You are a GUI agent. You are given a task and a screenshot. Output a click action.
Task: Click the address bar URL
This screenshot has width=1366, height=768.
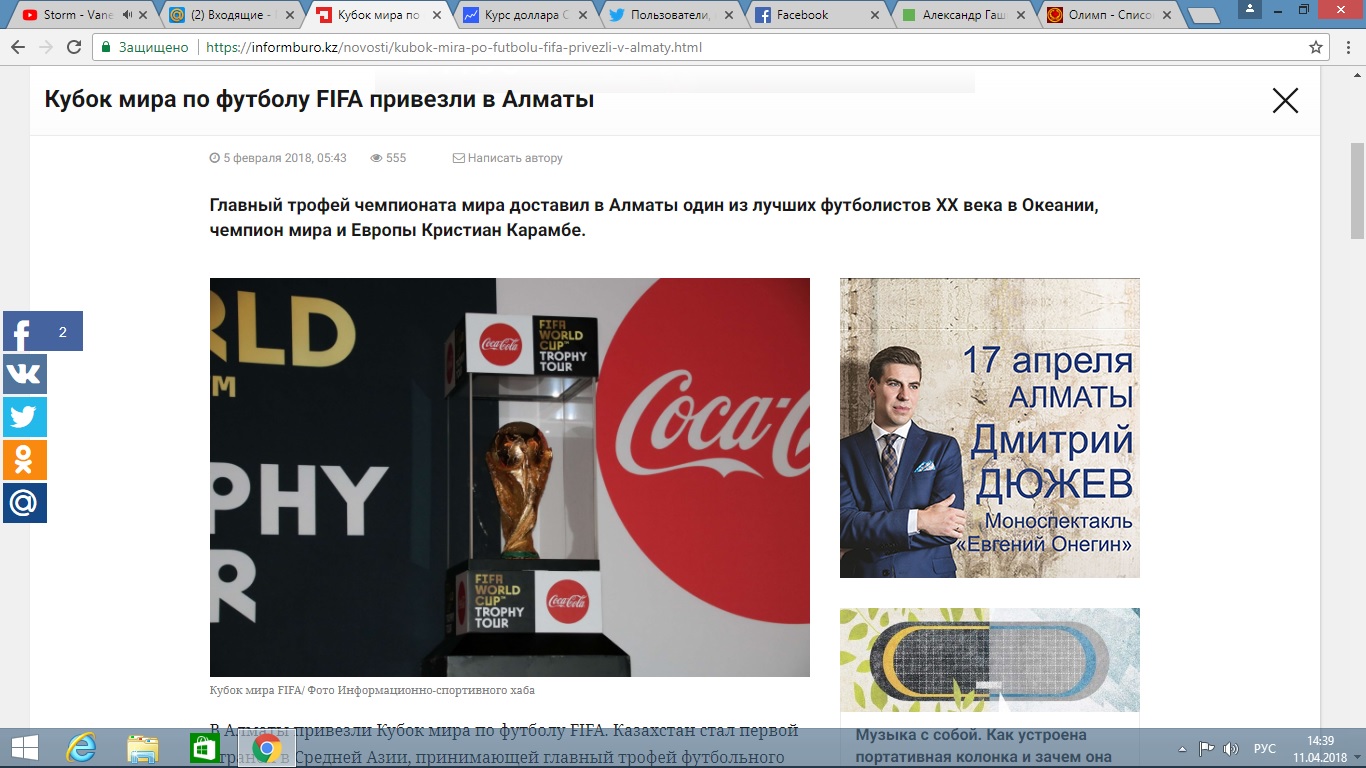(x=454, y=47)
